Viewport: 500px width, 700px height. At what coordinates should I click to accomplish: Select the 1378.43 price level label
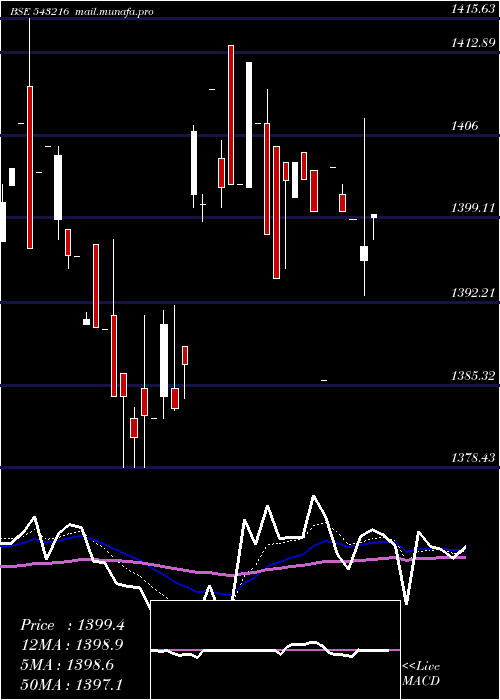(x=473, y=458)
